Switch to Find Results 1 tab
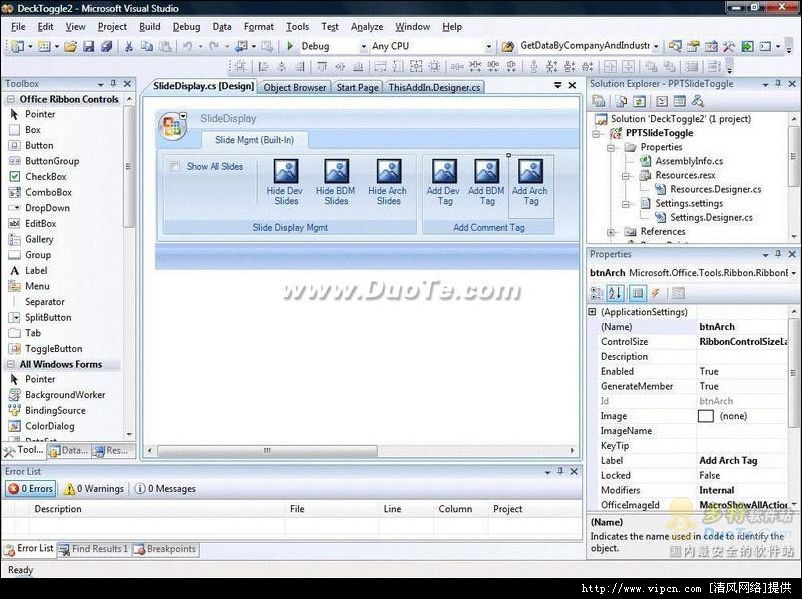 (x=94, y=549)
